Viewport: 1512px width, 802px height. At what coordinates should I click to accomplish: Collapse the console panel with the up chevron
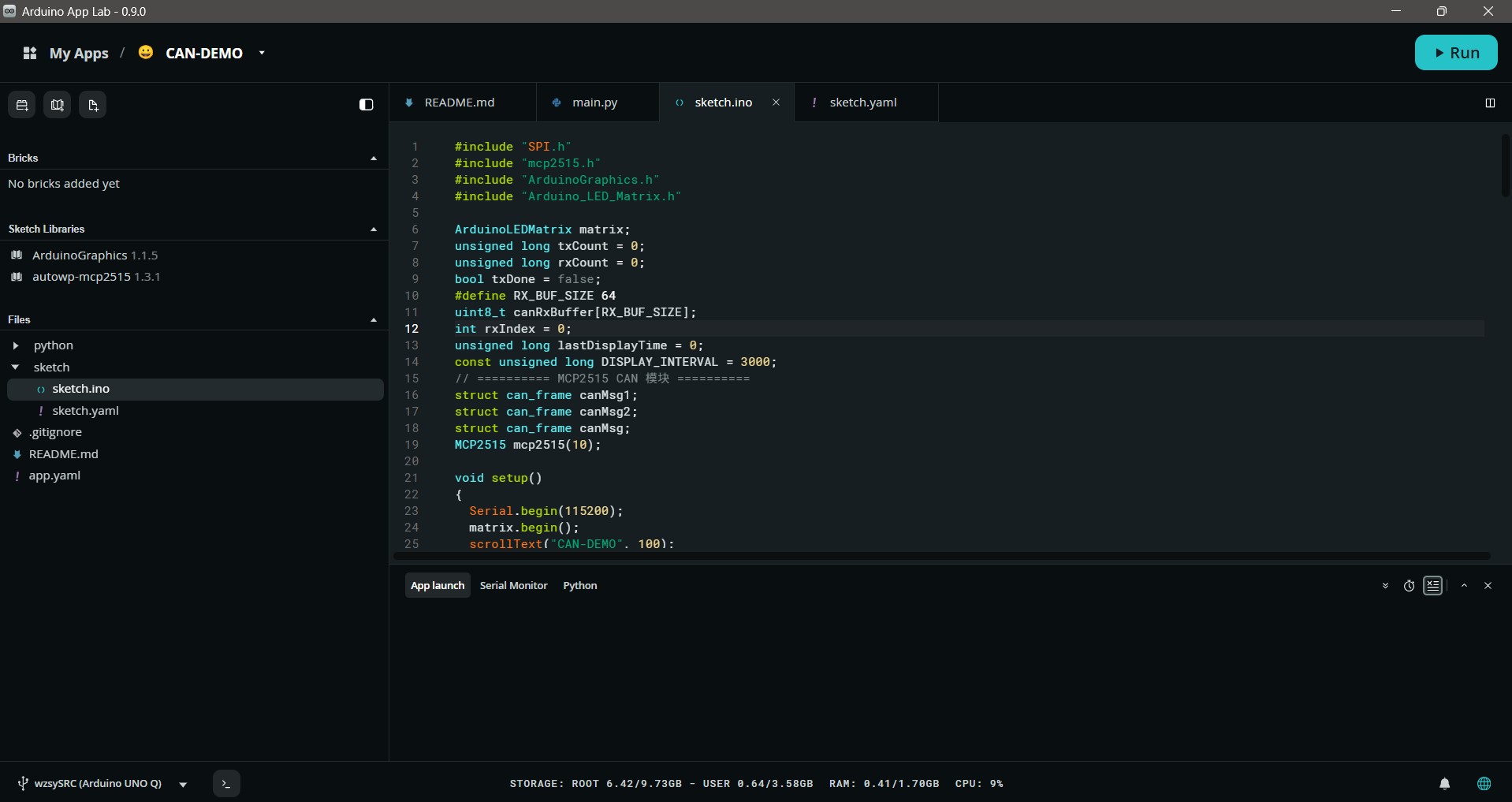coord(1464,586)
